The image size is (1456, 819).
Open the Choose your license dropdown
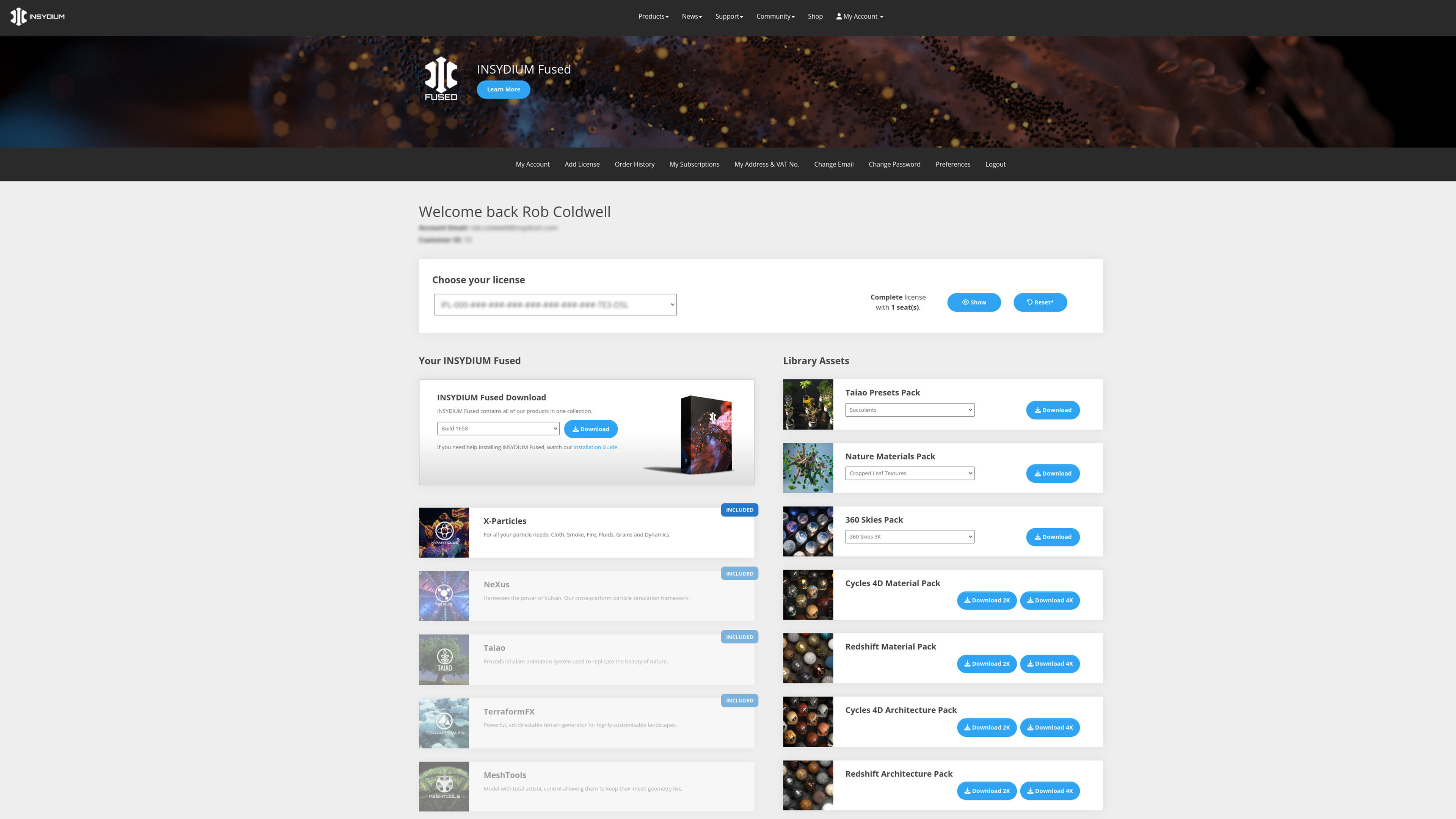click(555, 304)
